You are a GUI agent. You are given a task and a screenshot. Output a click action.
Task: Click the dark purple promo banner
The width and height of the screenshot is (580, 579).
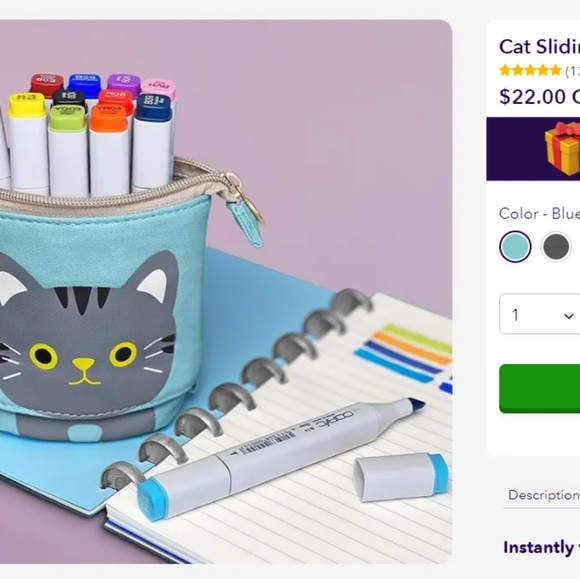[x=533, y=149]
